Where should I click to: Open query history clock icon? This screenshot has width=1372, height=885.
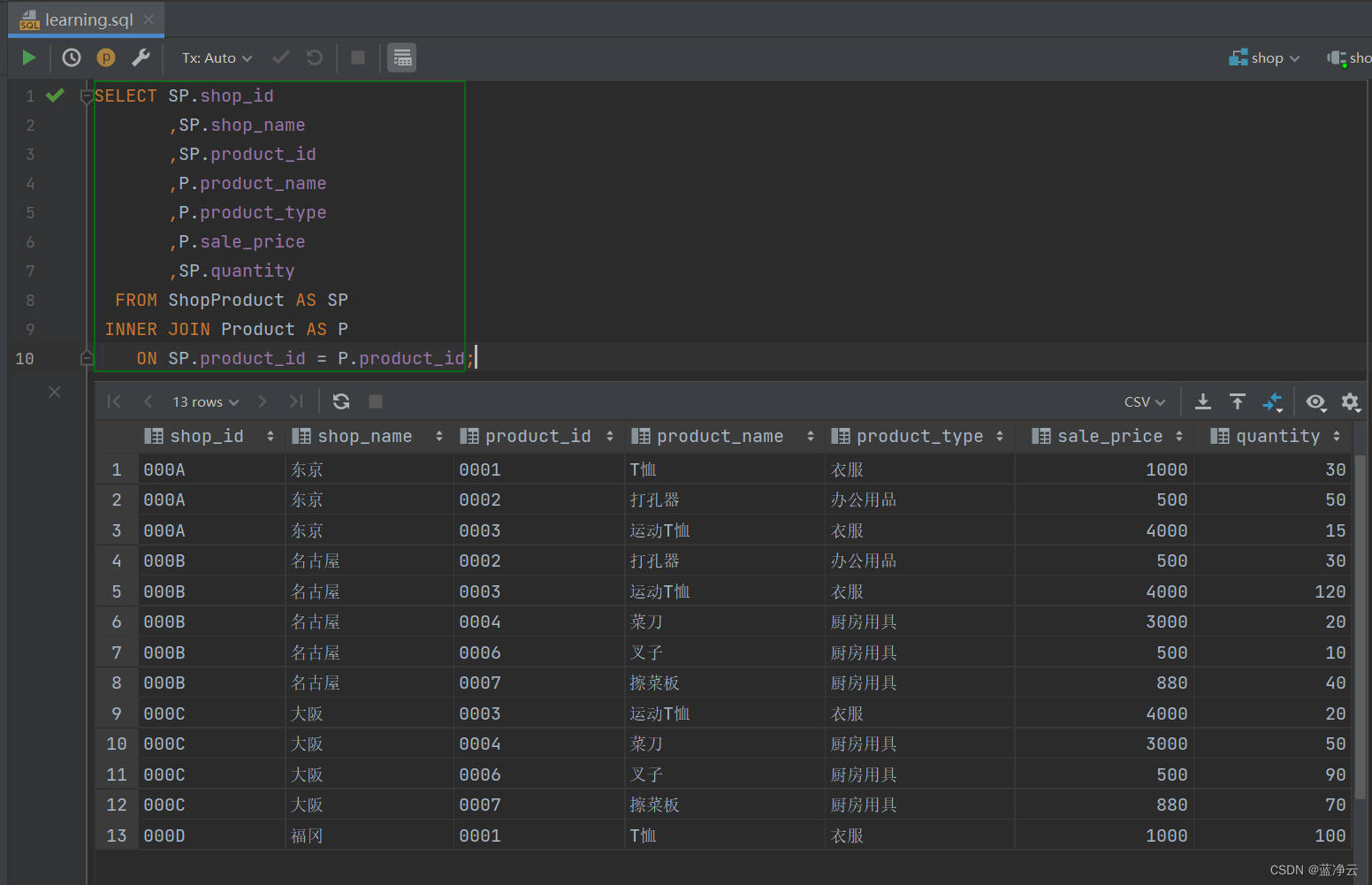[72, 57]
